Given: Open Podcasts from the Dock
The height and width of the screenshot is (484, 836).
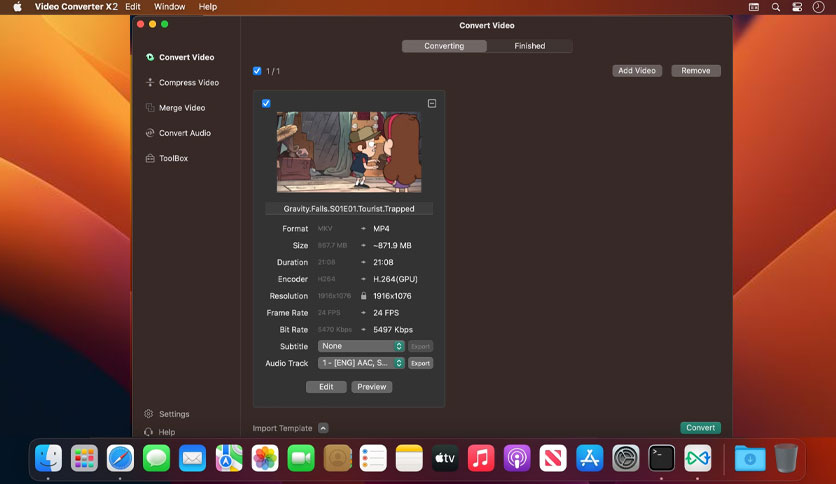Looking at the screenshot, I should pyautogui.click(x=517, y=458).
